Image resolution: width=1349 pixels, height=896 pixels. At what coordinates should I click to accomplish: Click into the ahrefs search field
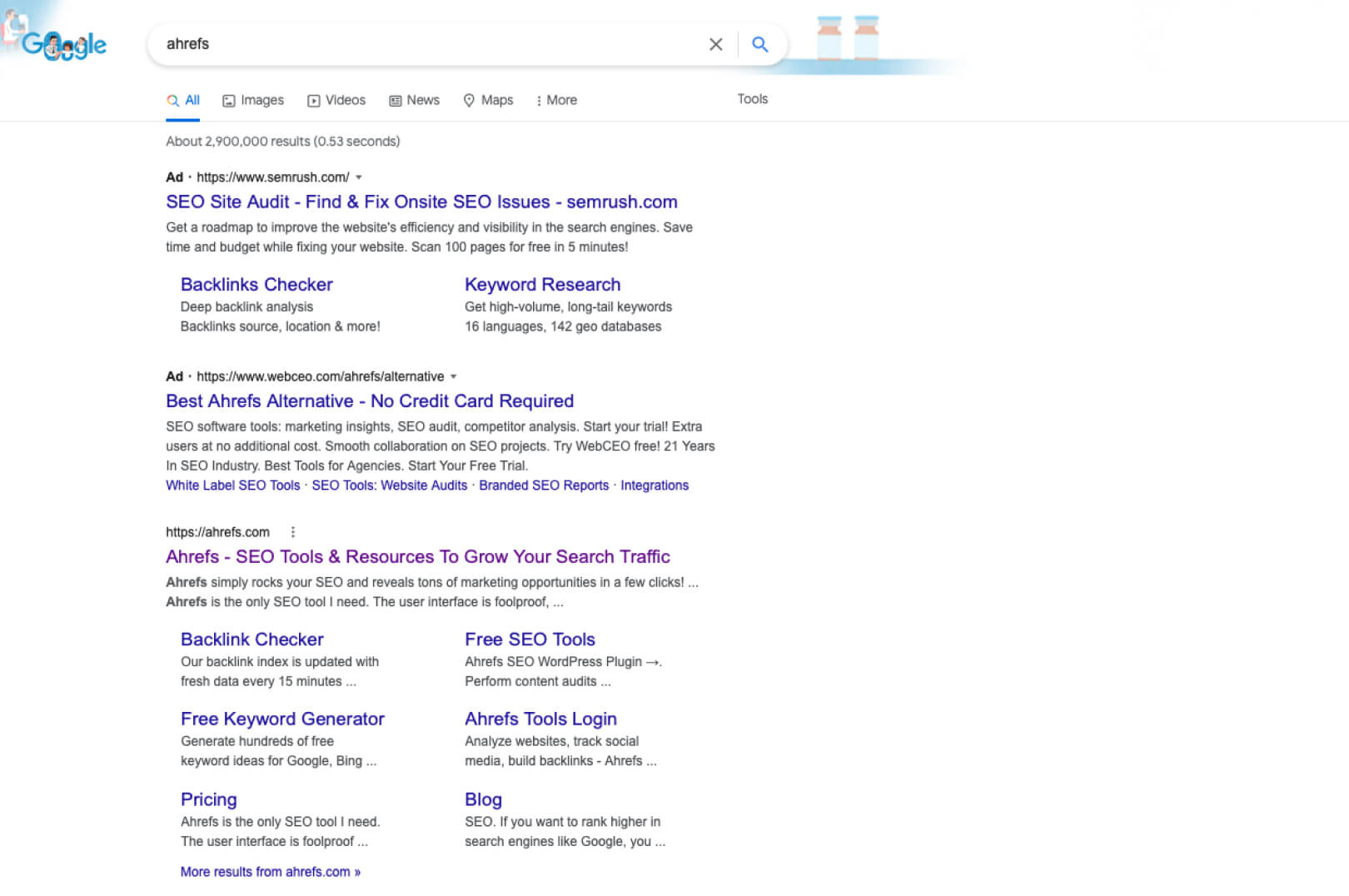(416, 44)
